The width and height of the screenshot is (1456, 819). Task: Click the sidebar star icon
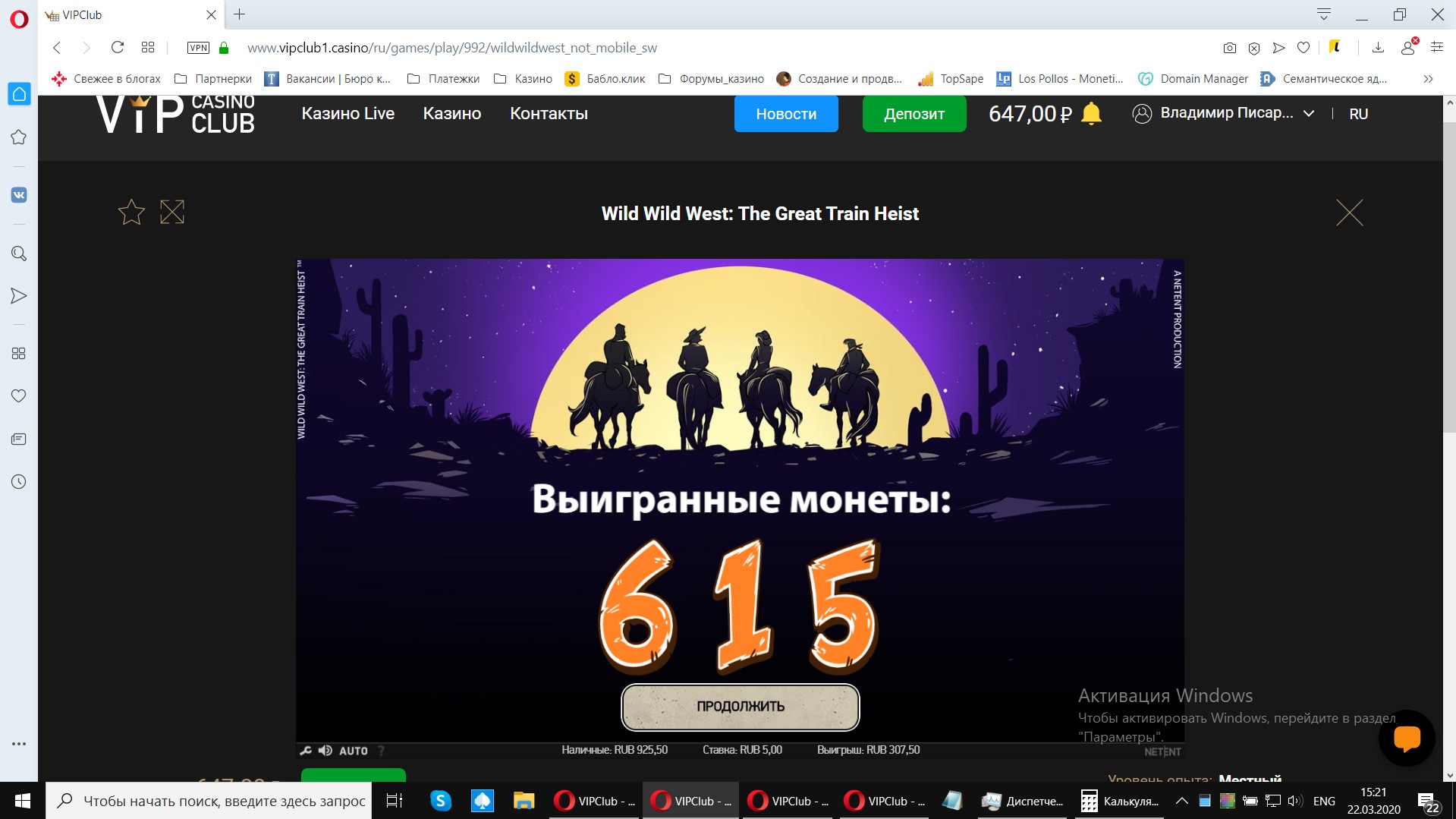[19, 137]
